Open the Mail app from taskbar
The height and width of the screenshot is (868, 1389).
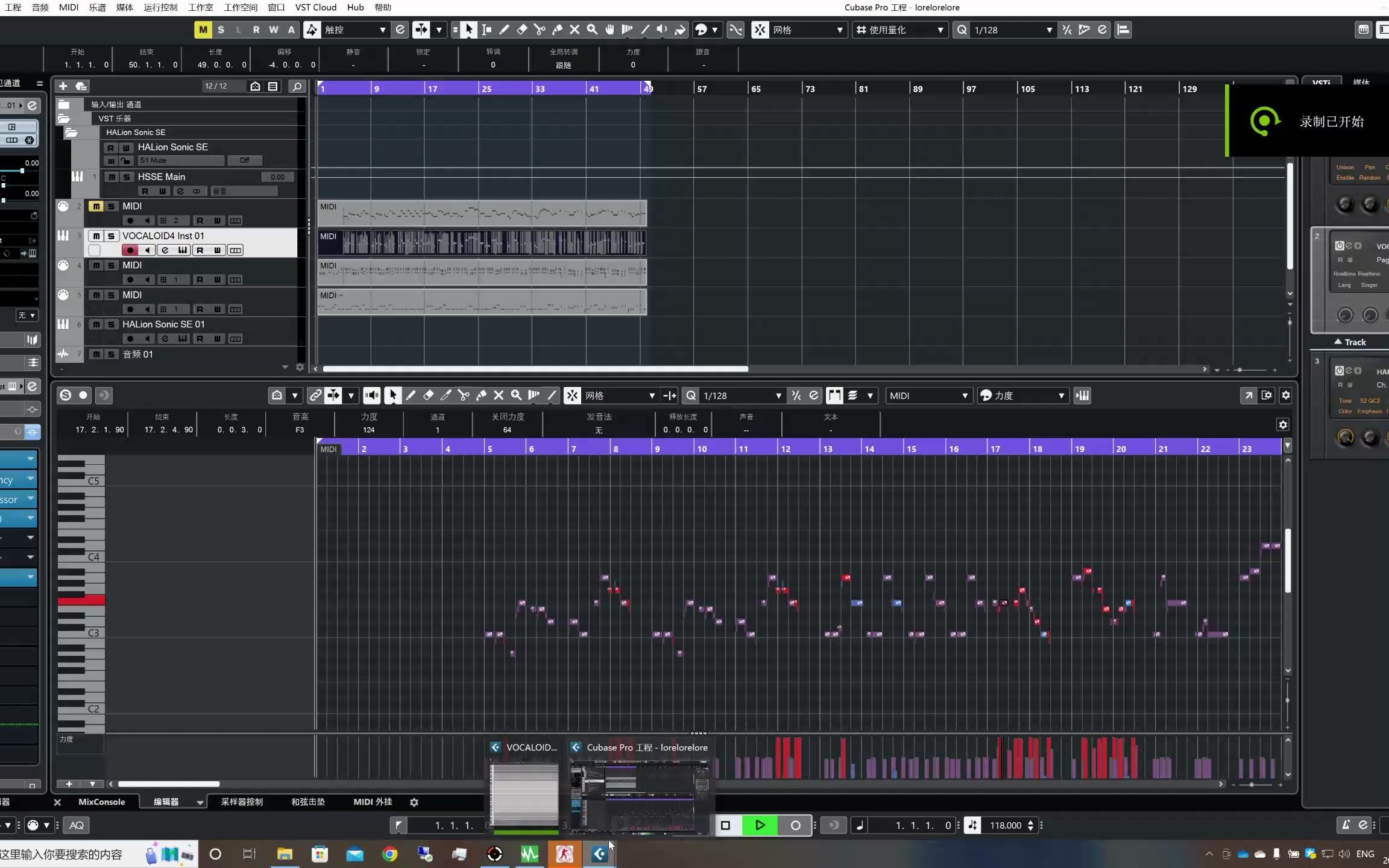click(354, 854)
